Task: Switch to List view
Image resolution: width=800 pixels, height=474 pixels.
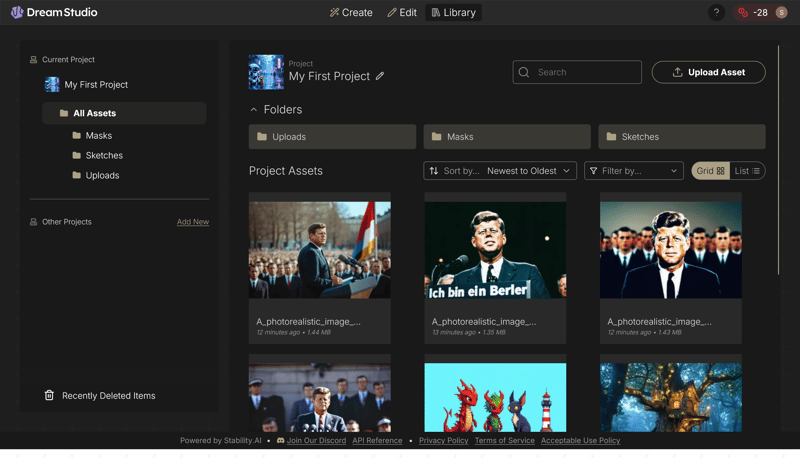Action: point(747,171)
